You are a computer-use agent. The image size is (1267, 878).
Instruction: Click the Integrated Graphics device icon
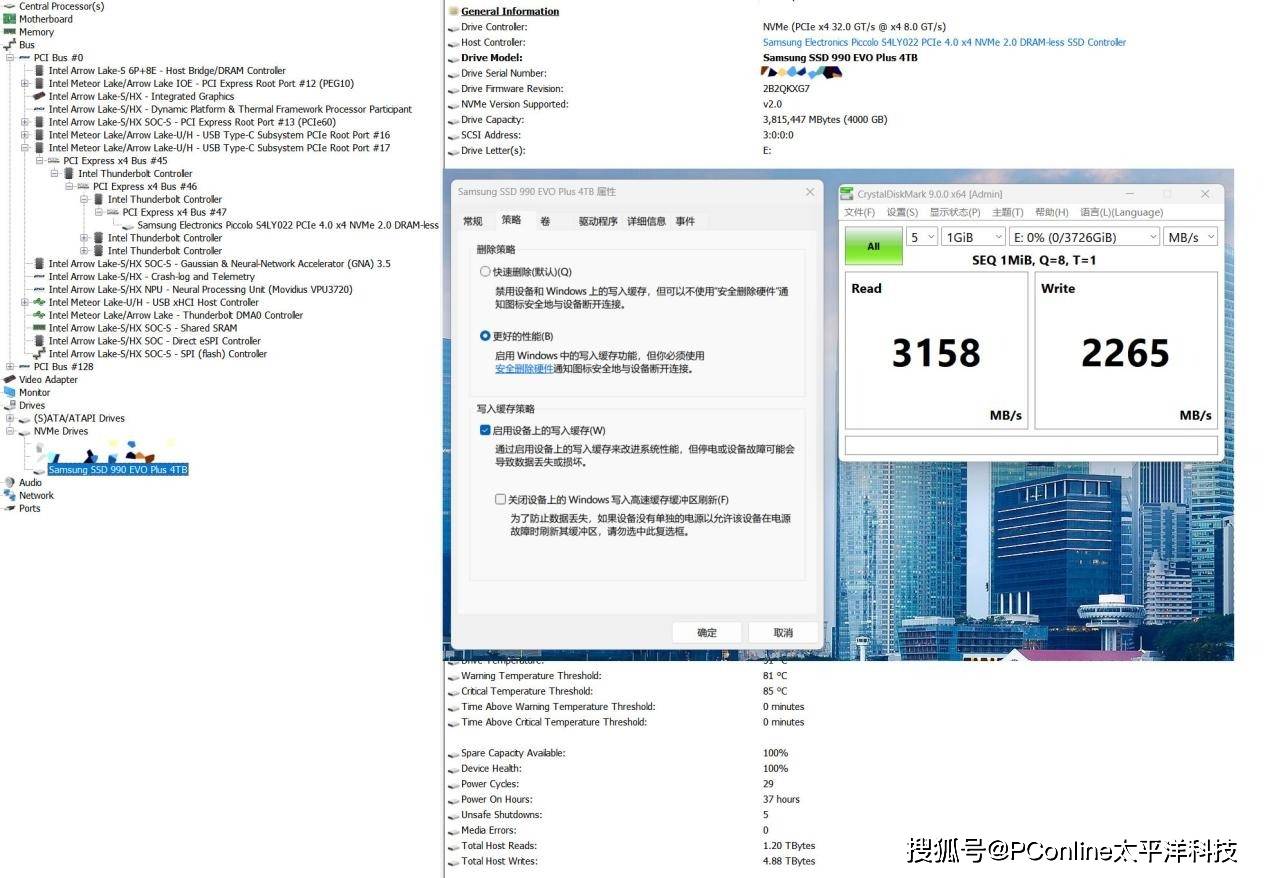(x=39, y=97)
